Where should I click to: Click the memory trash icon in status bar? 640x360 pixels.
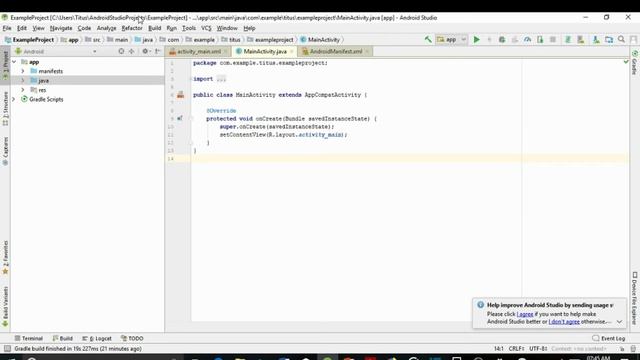pos(633,349)
